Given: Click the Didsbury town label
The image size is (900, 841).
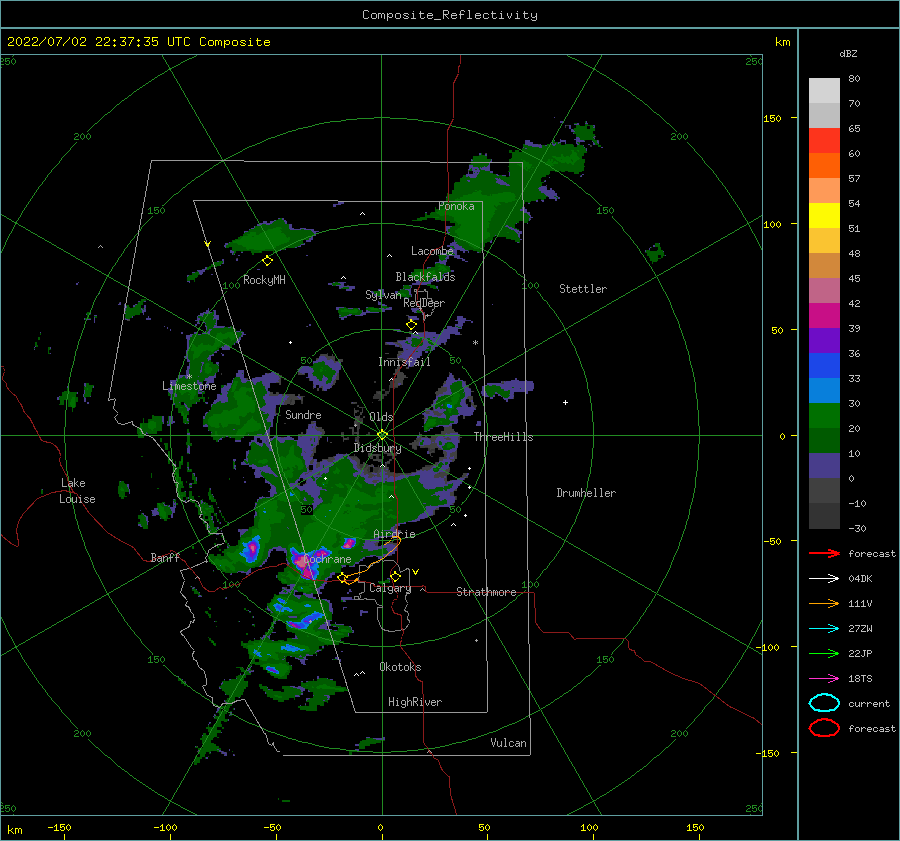Looking at the screenshot, I should click(x=377, y=448).
